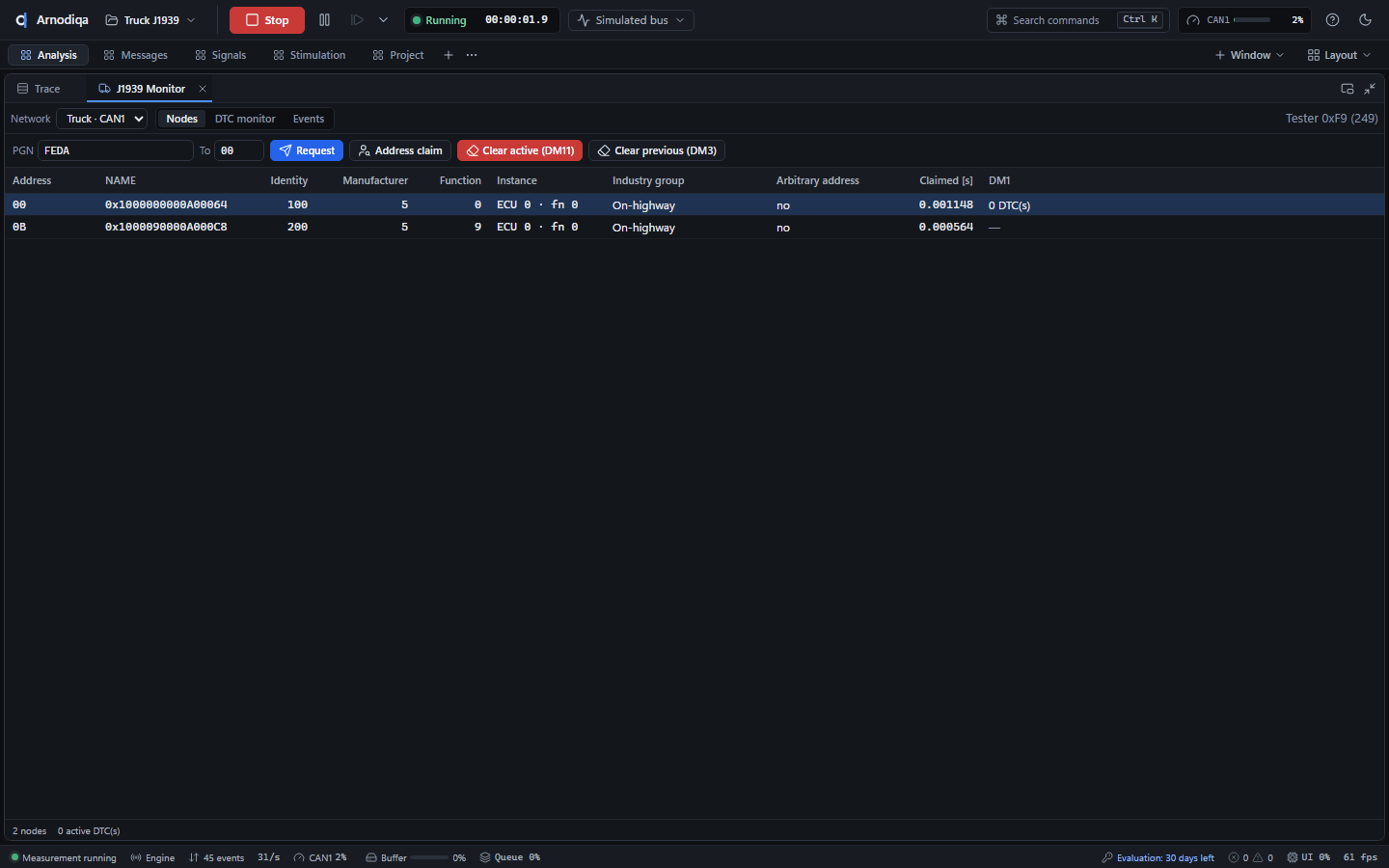Click the Queue status icon
Screen dimensions: 1389x868
(485, 857)
